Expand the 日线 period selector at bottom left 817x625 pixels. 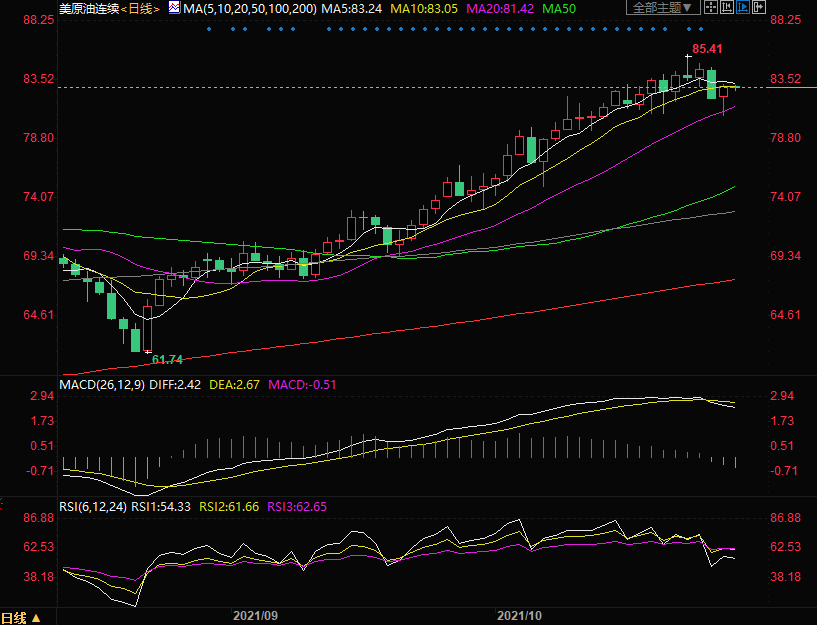[20, 617]
